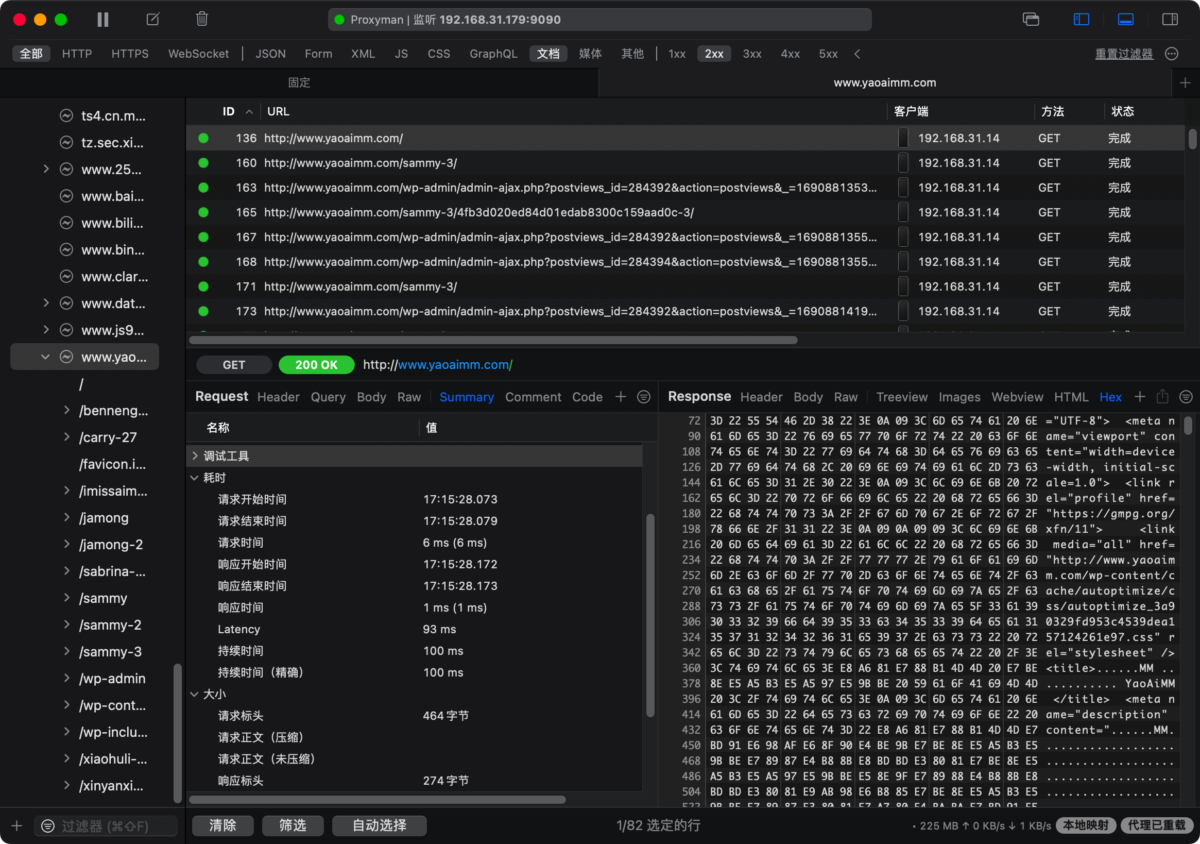Sort requests by the ID column
The width and height of the screenshot is (1200, 844).
[x=236, y=111]
